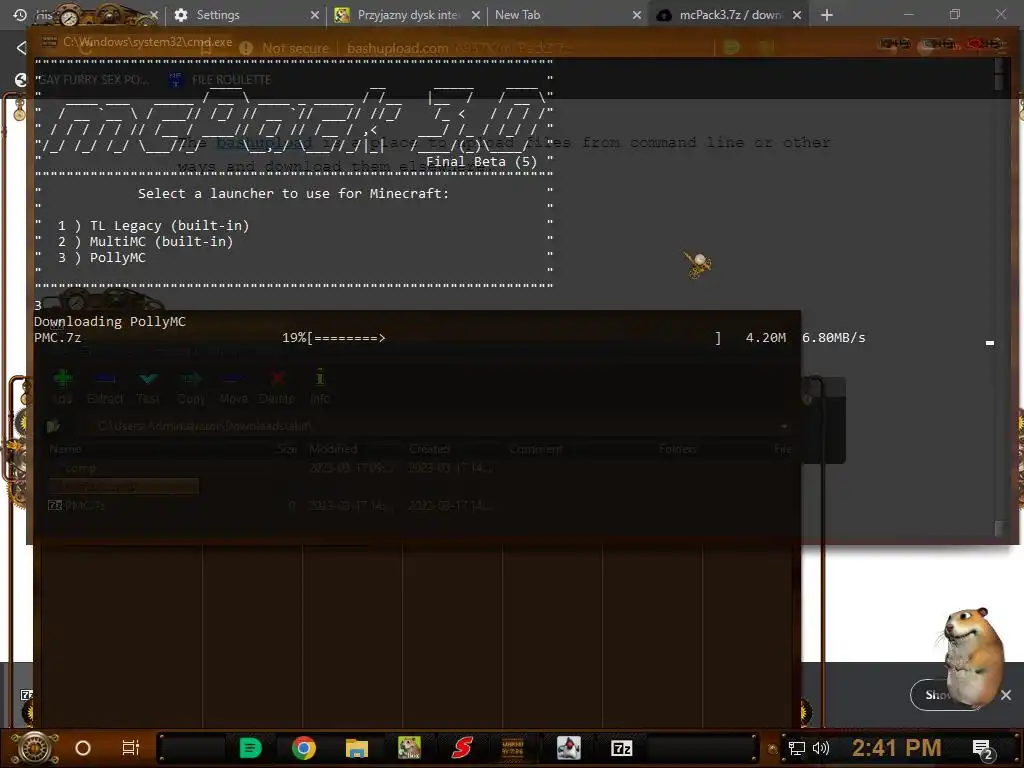Switch to 7-Zip from the taskbar
This screenshot has height=768, width=1024.
pyautogui.click(x=621, y=748)
